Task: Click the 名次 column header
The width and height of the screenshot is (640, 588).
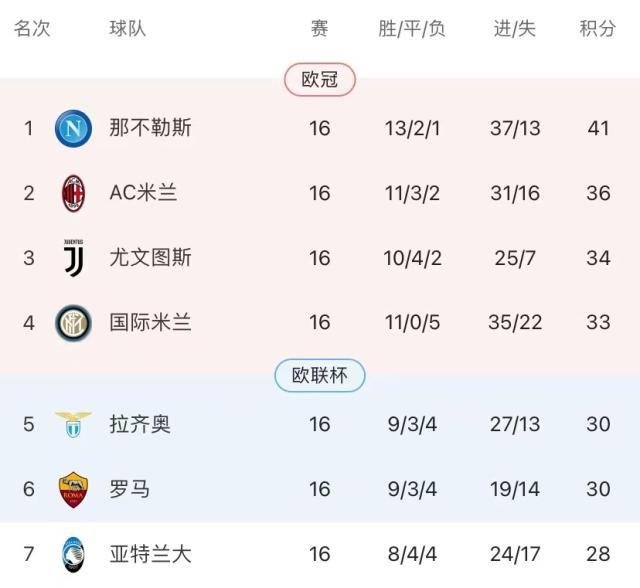Action: click(x=32, y=29)
